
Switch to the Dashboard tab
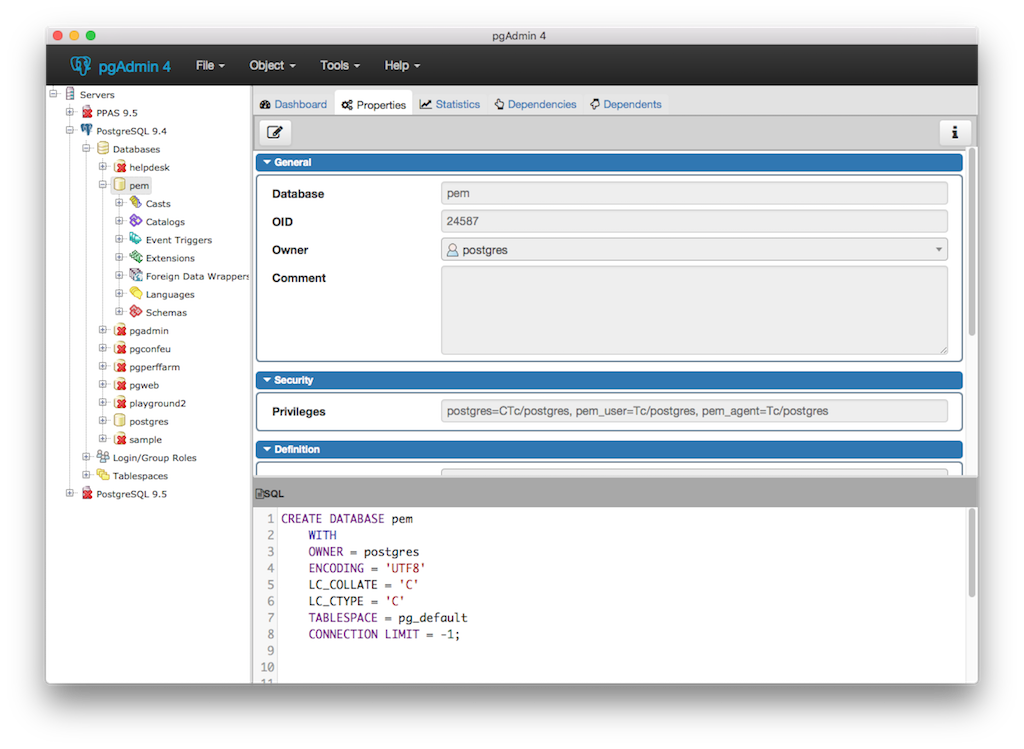[293, 104]
